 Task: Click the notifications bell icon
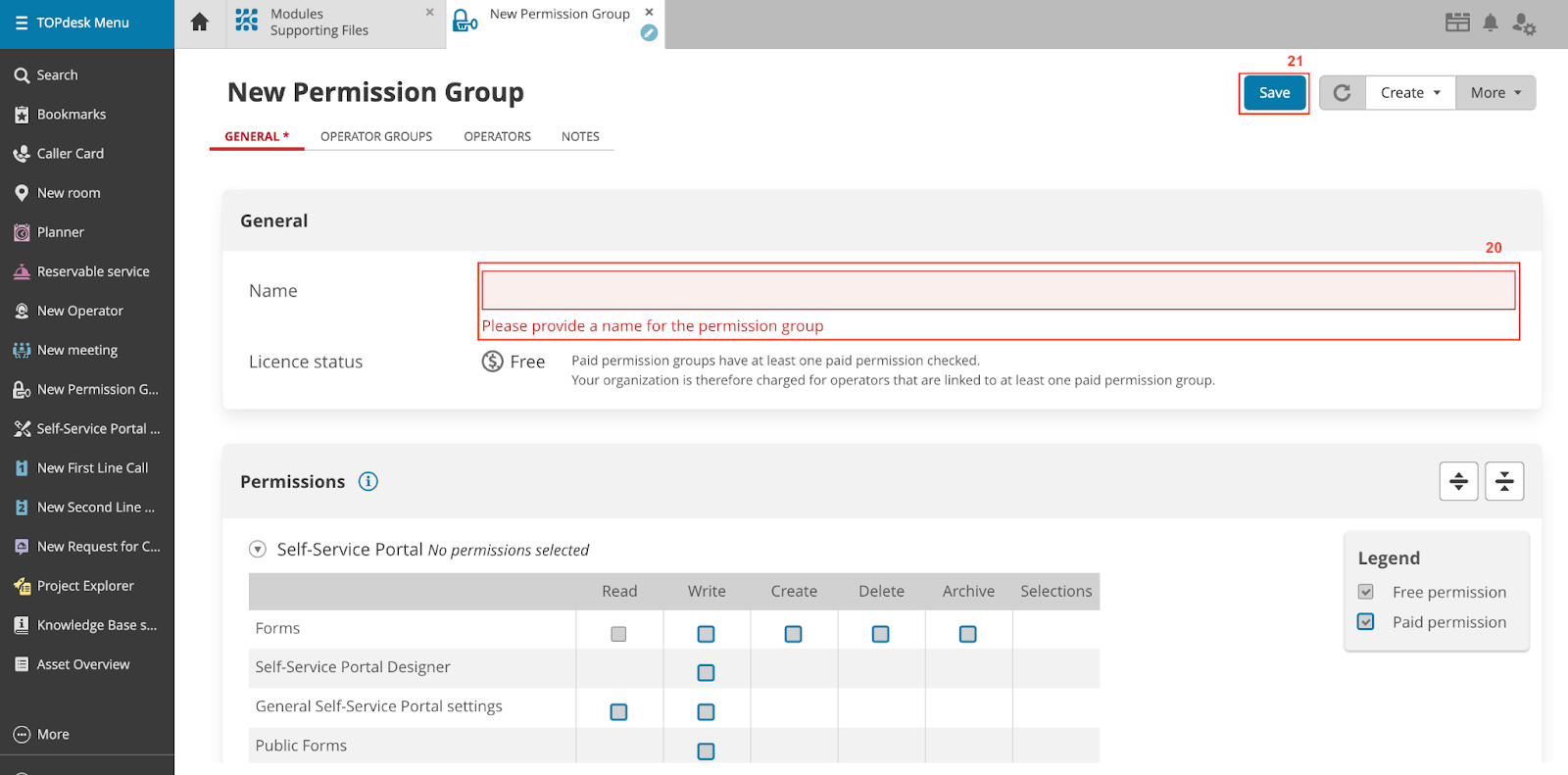[1490, 23]
